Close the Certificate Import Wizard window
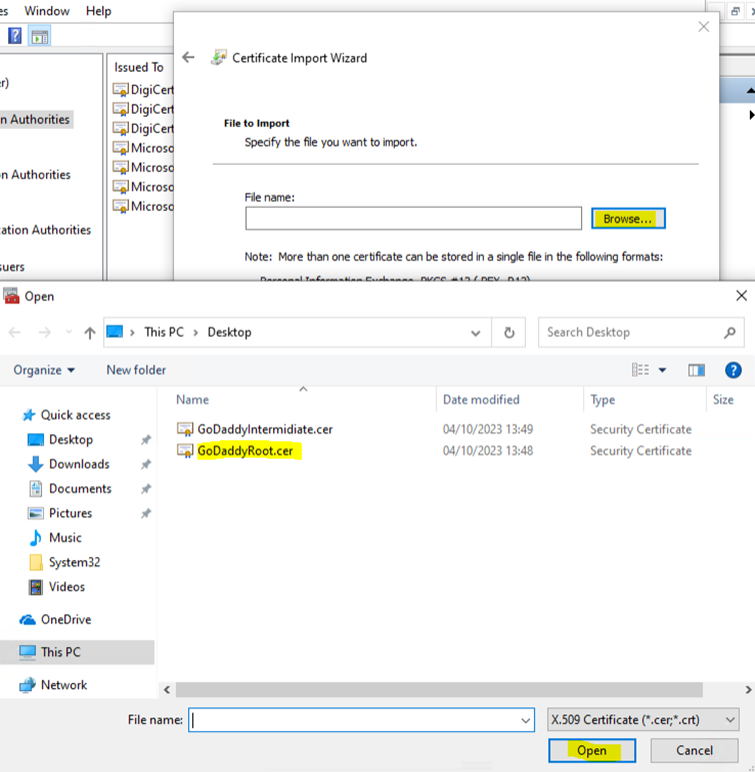Screen dimensions: 755x772 703,27
